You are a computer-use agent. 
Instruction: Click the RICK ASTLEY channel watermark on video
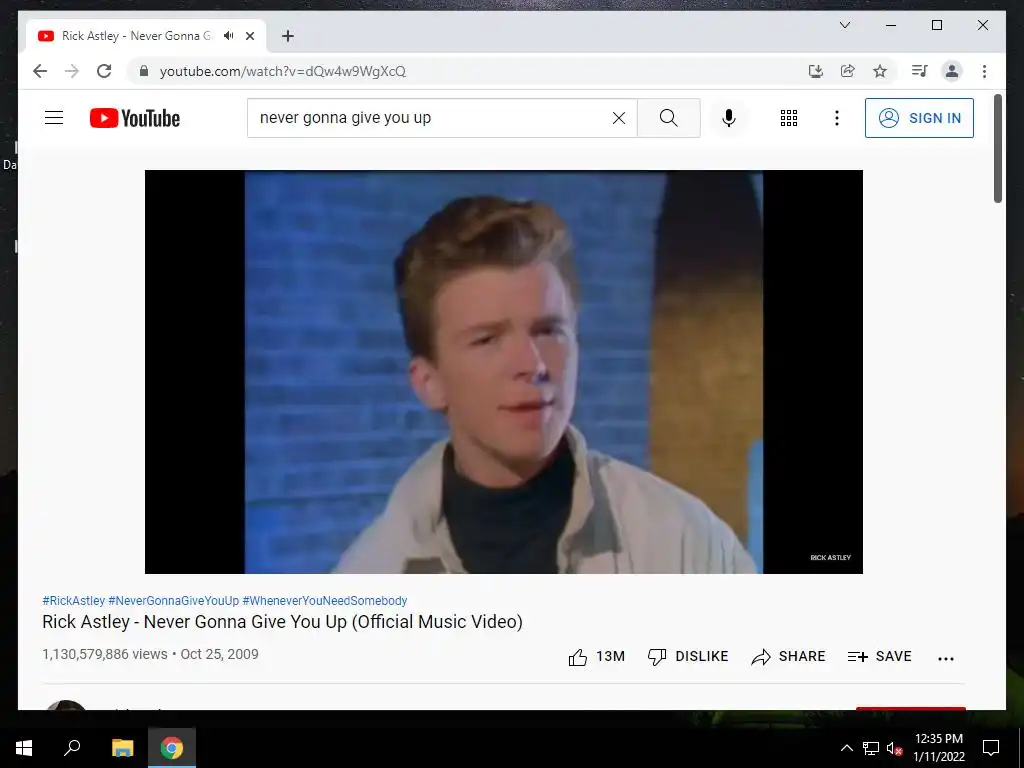tap(830, 557)
